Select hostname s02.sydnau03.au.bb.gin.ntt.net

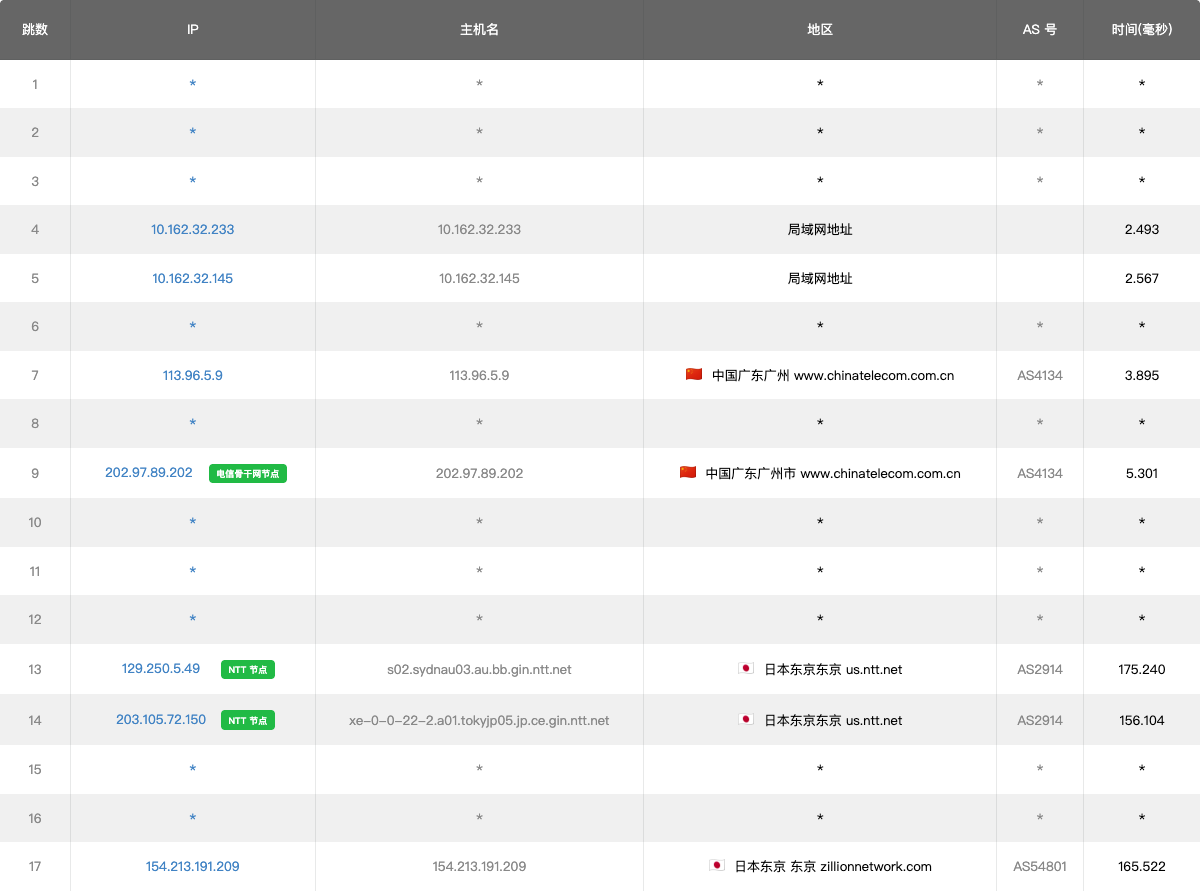pos(479,669)
